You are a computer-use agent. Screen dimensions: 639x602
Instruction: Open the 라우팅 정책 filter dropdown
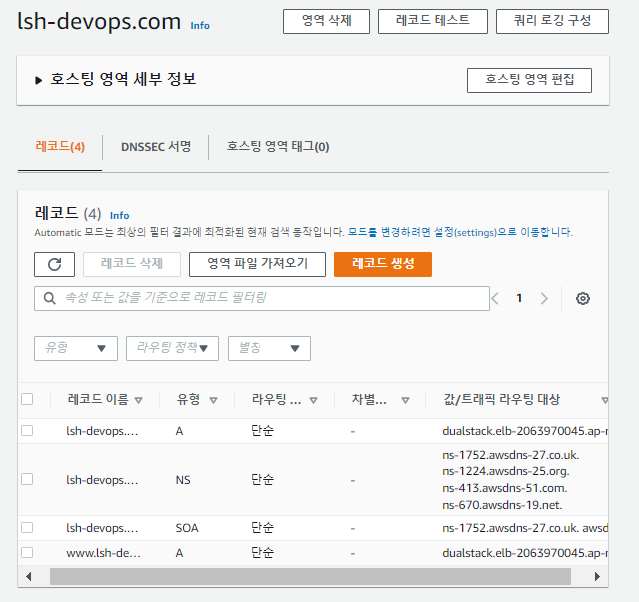tap(172, 348)
